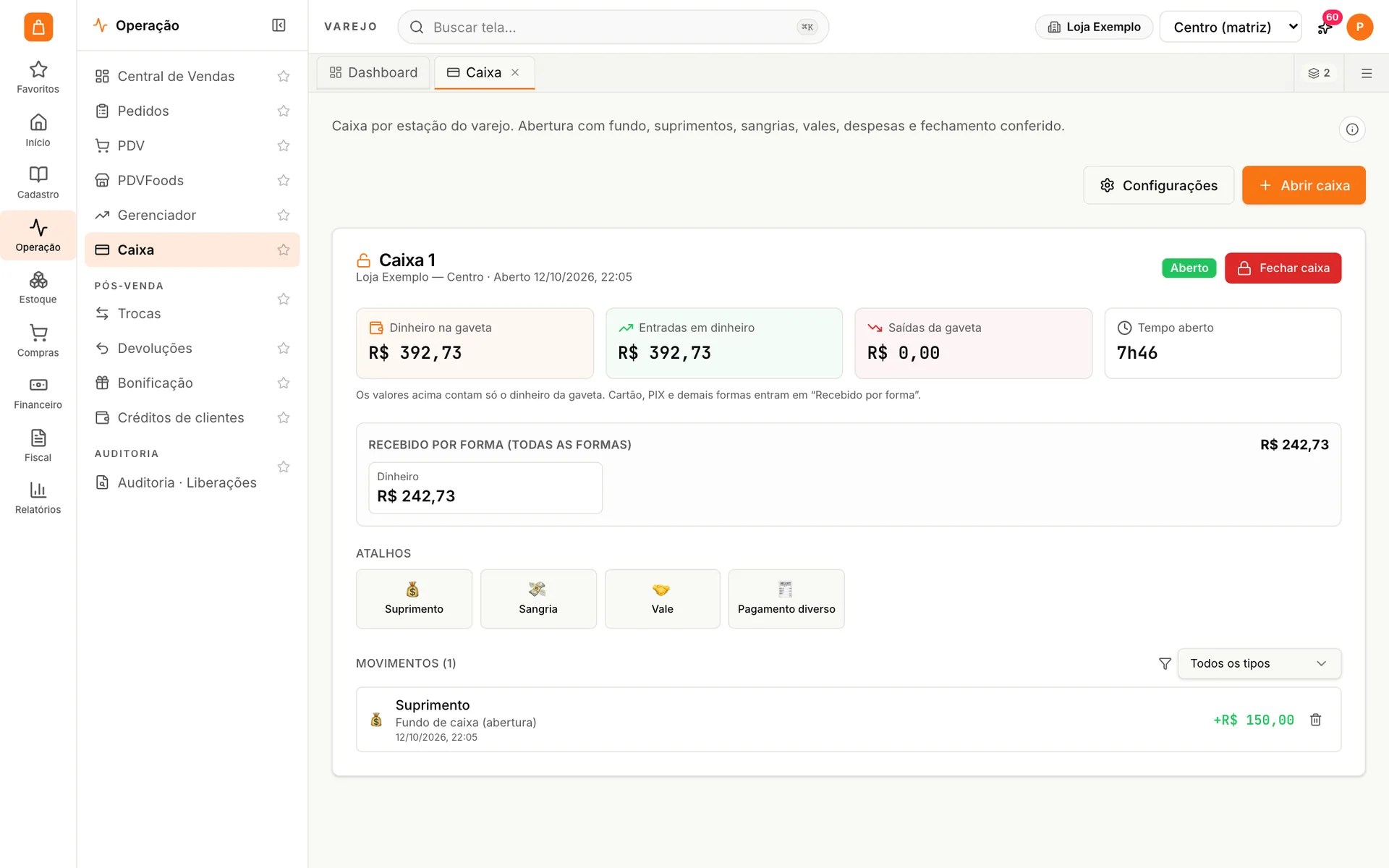
Task: Open notifications with the 60 badge
Action: tap(1325, 27)
